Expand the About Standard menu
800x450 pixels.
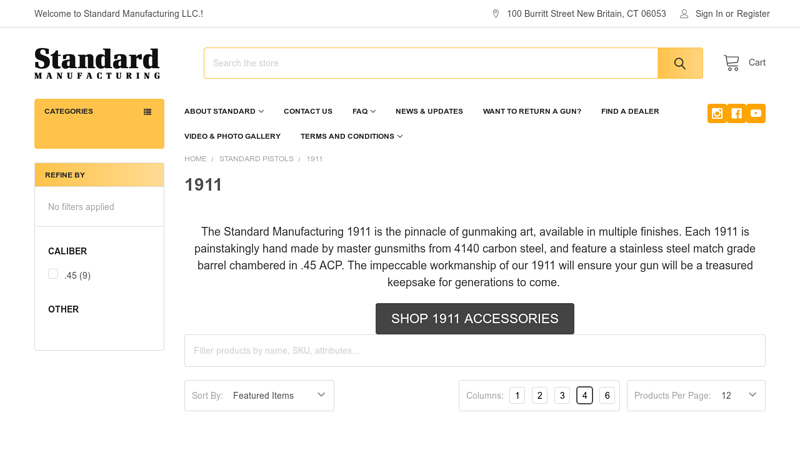[224, 111]
